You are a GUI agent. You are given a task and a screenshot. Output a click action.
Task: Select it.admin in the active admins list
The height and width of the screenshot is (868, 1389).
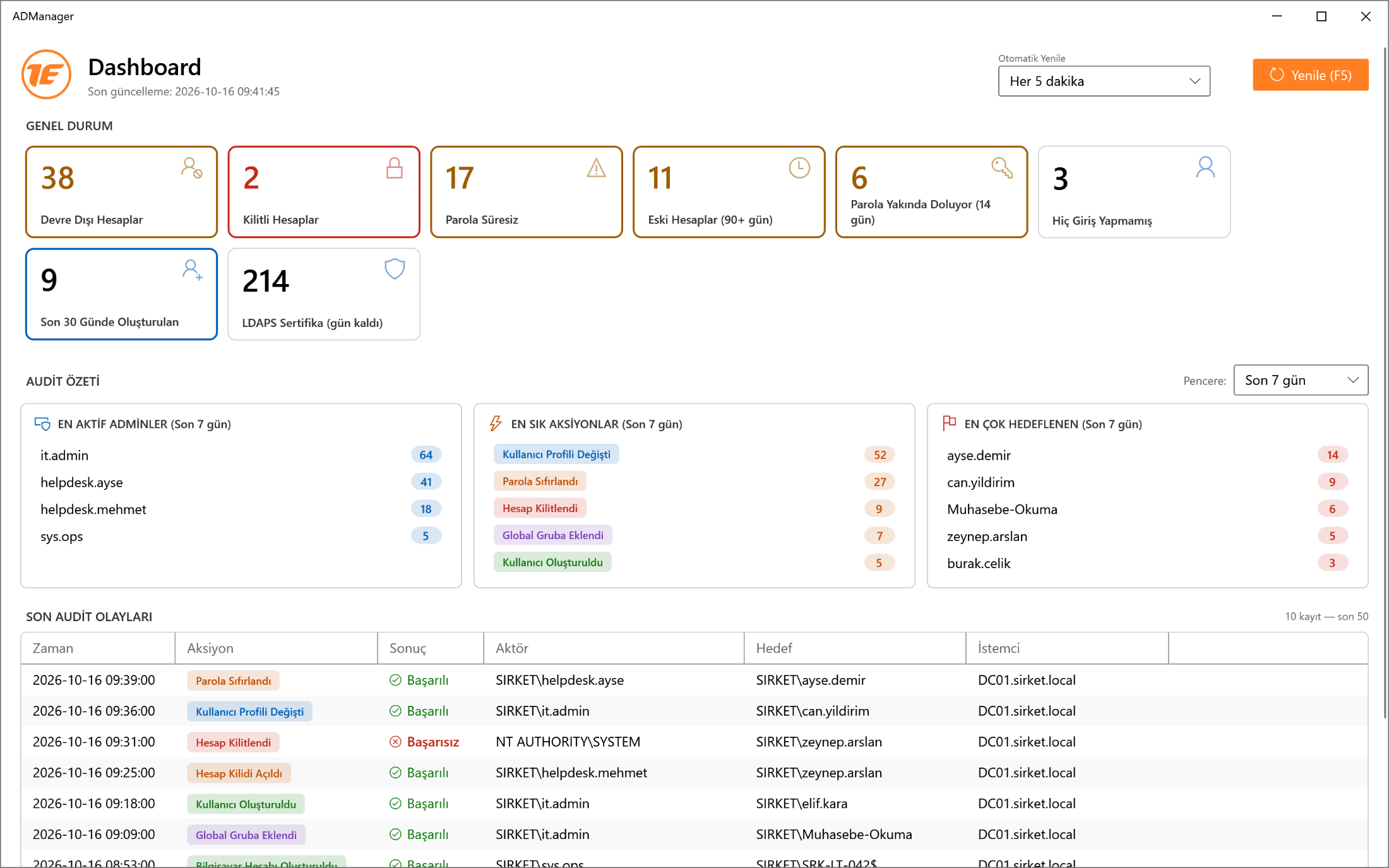241,455
